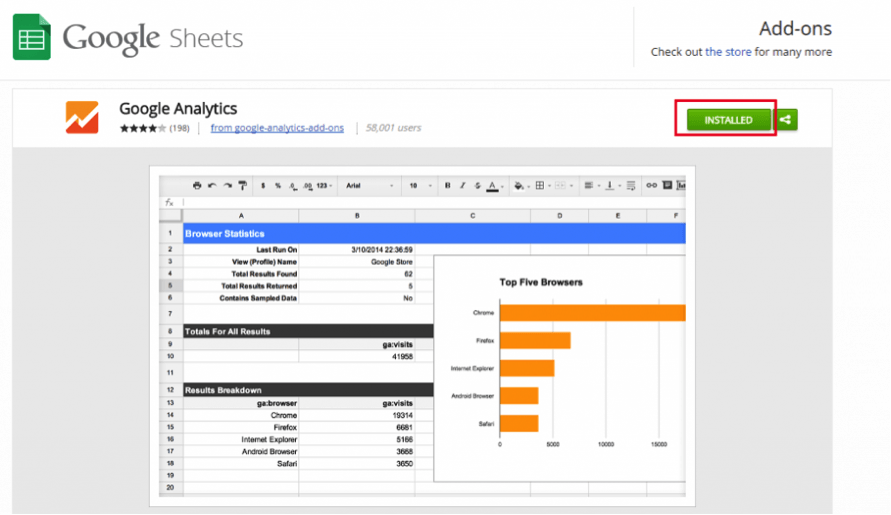Click the '58,001 users' text
891x515 pixels.
click(393, 128)
